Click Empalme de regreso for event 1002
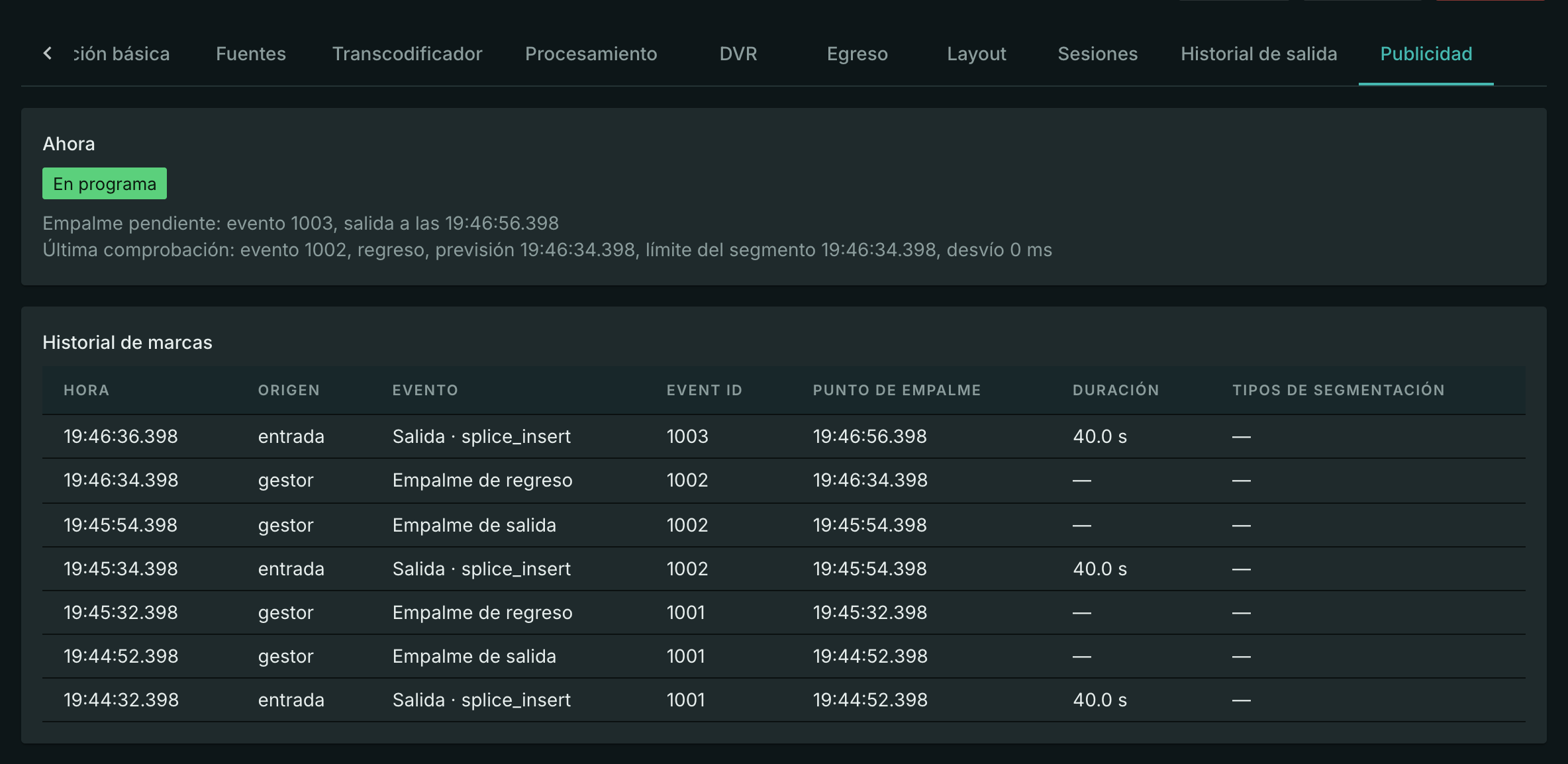Viewport: 1568px width, 764px height. pyautogui.click(x=483, y=480)
